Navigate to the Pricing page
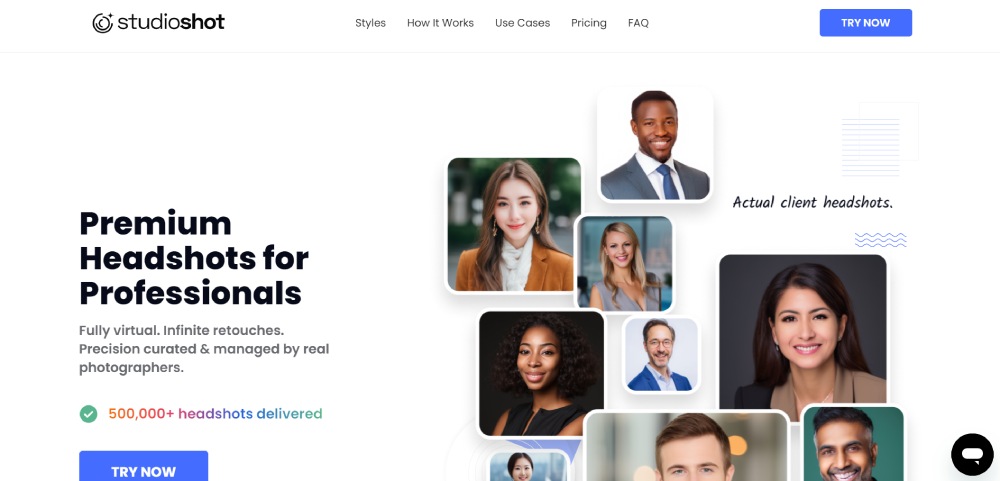Screen dimensions: 1000x481 589,23
